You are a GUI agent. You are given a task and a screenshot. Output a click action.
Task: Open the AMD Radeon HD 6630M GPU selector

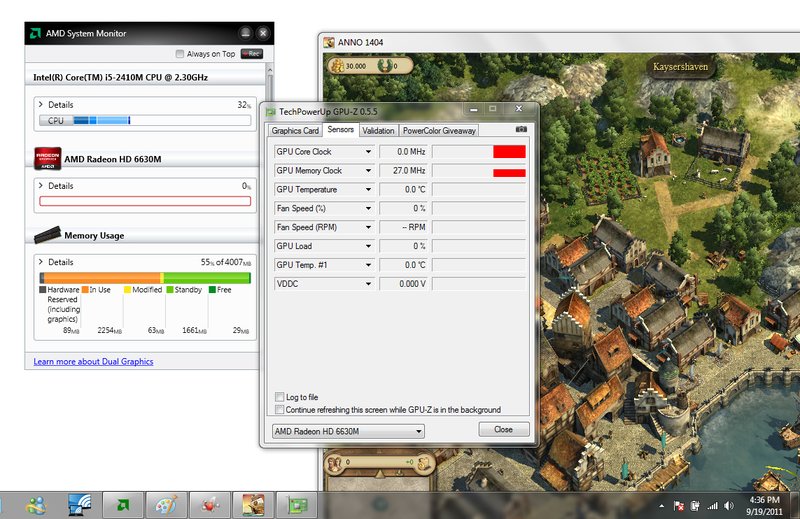coord(348,431)
